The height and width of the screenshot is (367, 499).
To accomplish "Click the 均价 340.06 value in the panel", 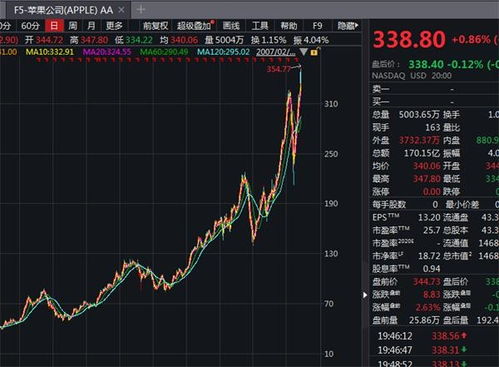I will point(427,166).
